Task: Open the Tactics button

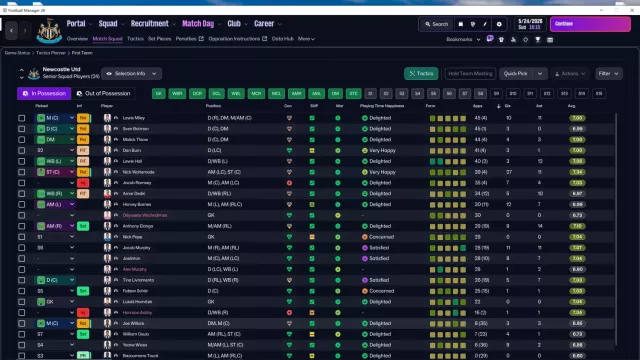Action: click(x=421, y=73)
